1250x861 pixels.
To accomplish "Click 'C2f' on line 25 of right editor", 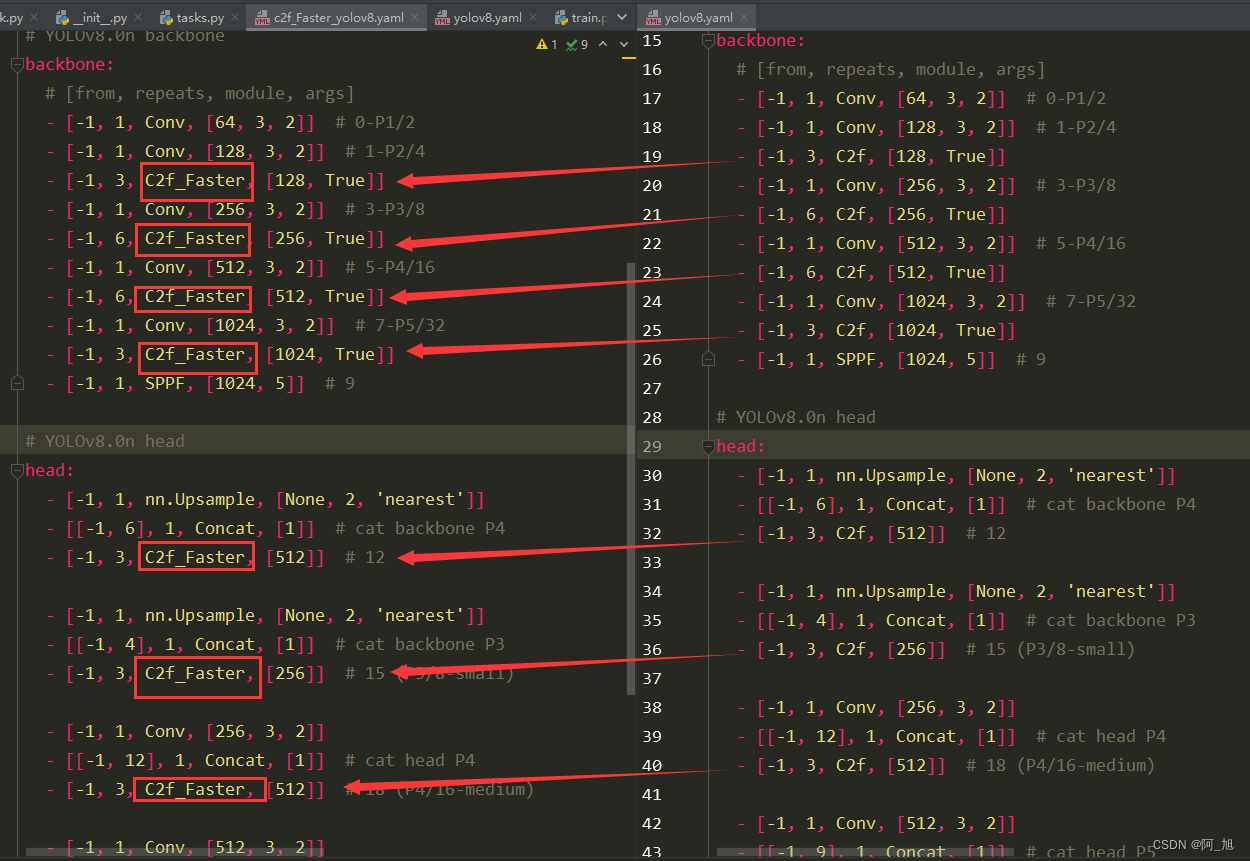I will (x=851, y=330).
